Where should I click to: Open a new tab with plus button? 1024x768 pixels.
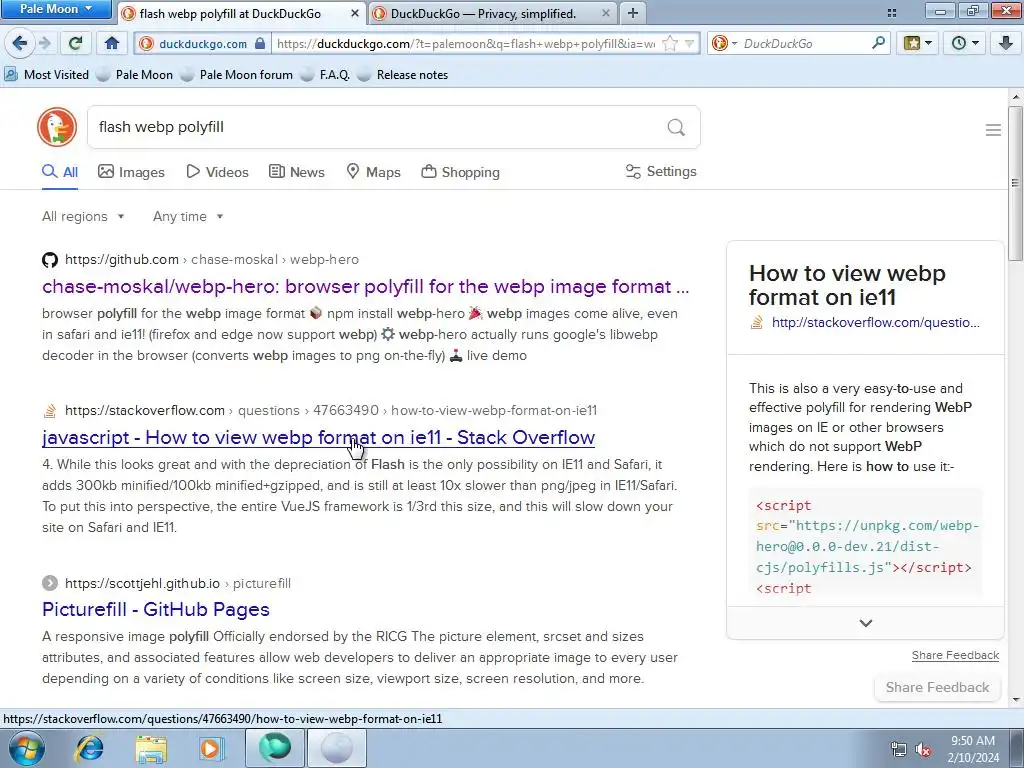tap(632, 13)
